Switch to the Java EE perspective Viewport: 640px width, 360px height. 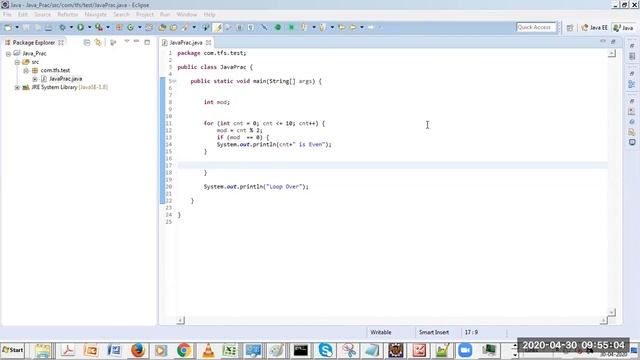coord(595,28)
